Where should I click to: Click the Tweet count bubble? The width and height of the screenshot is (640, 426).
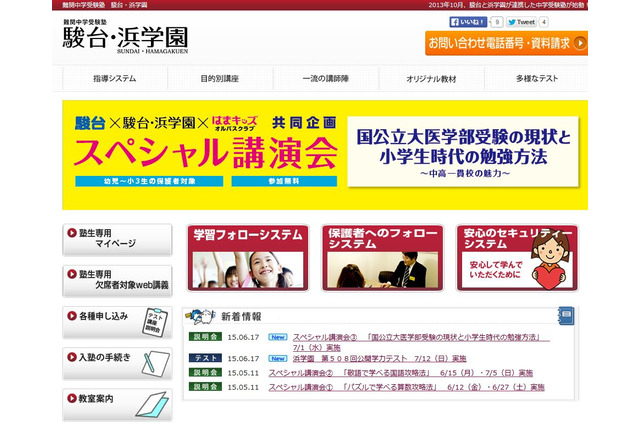(544, 22)
